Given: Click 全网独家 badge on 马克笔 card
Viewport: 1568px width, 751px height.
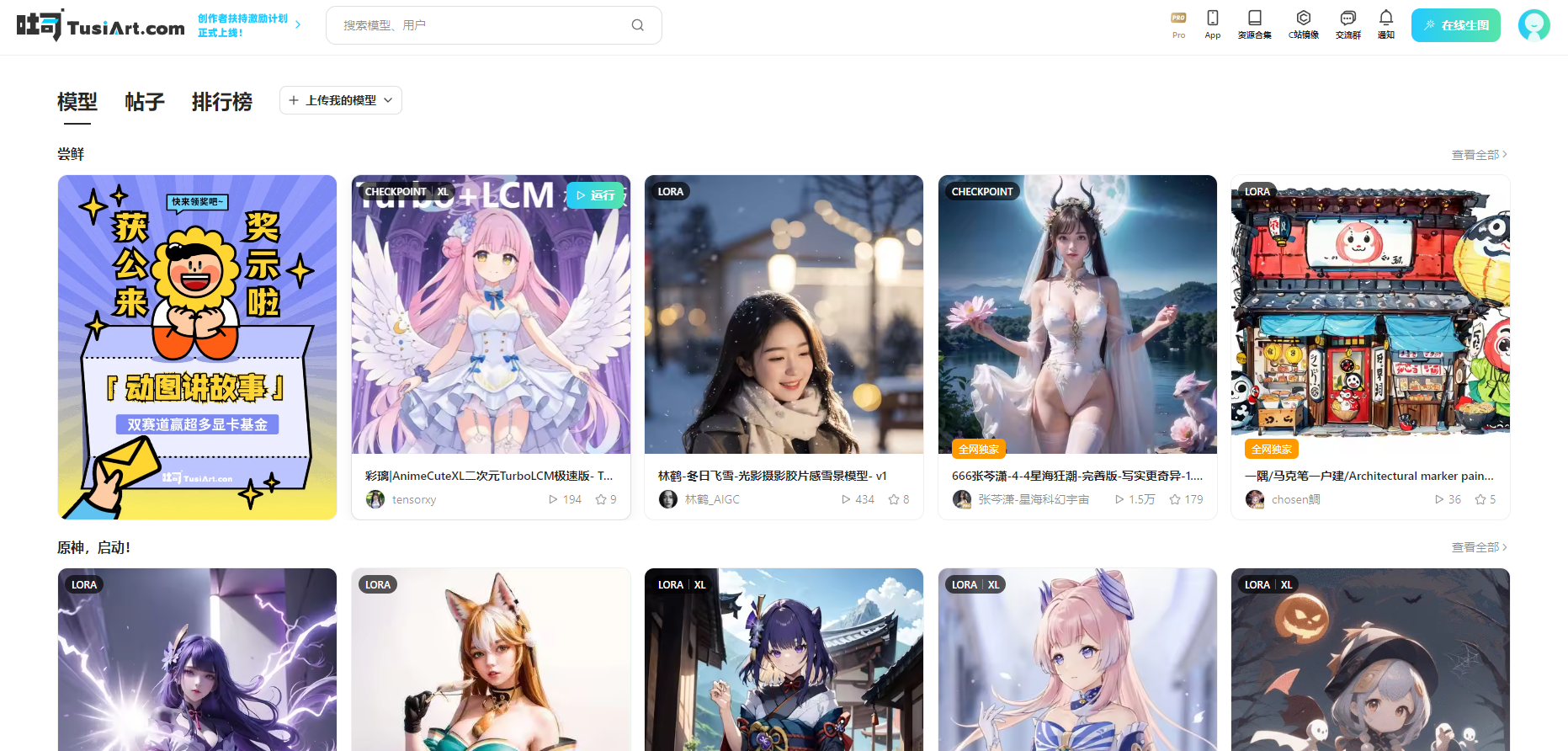Looking at the screenshot, I should (1272, 449).
